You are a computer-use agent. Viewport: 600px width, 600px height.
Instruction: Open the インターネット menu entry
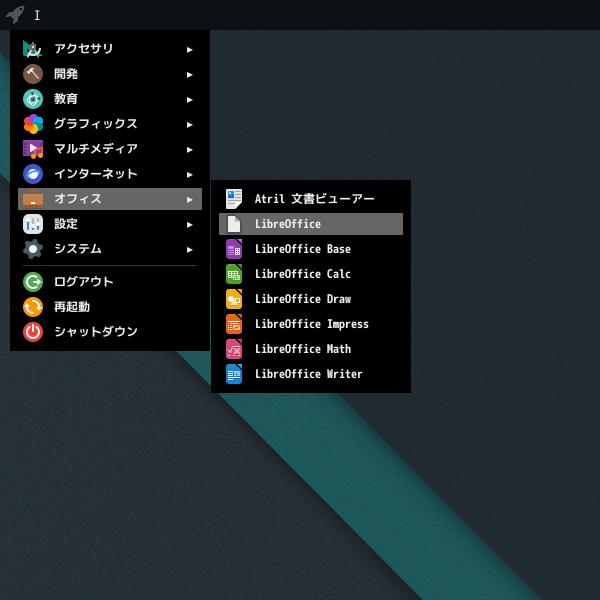click(x=110, y=174)
